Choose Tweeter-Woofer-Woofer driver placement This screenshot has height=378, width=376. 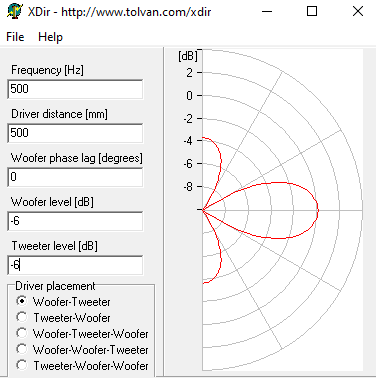[x=82, y=366]
